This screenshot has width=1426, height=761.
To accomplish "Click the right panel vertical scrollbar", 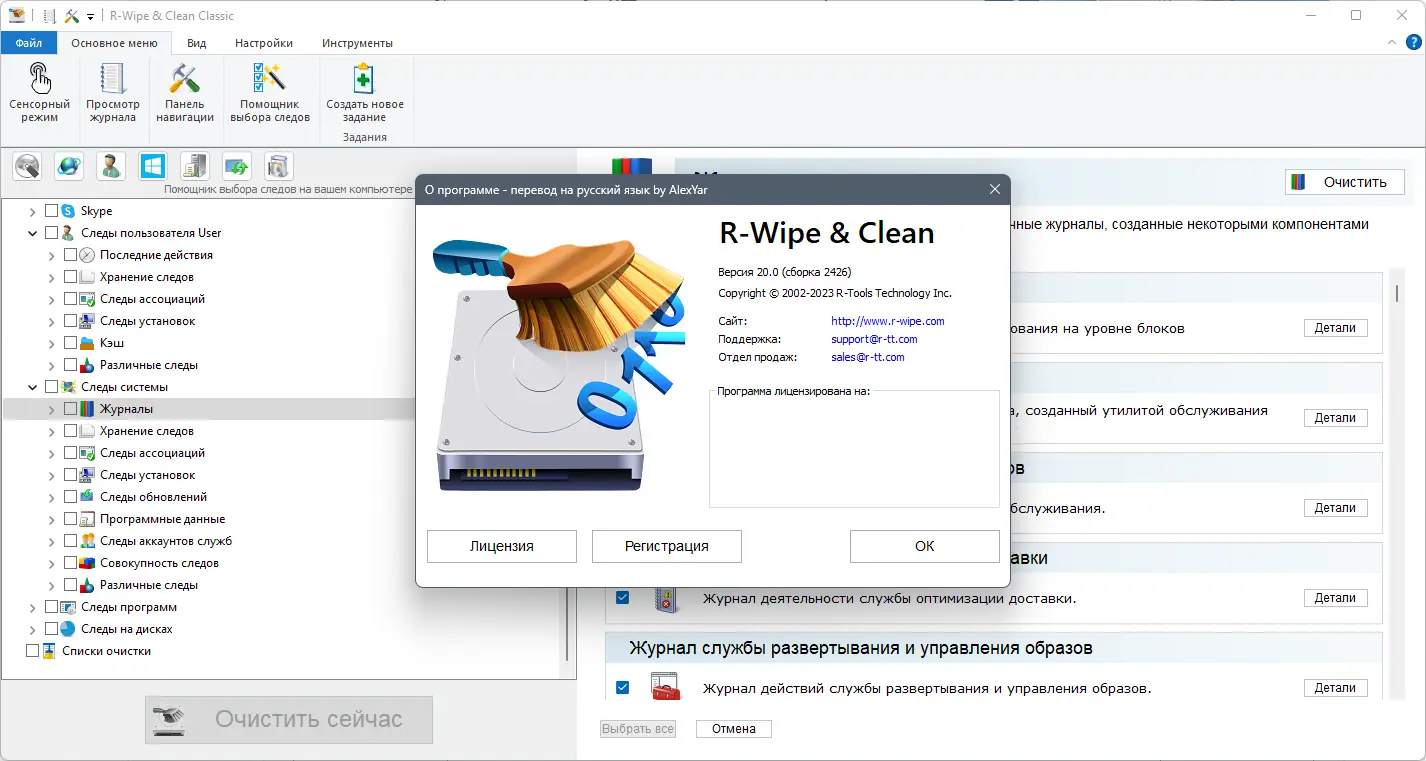I will click(x=1397, y=485).
